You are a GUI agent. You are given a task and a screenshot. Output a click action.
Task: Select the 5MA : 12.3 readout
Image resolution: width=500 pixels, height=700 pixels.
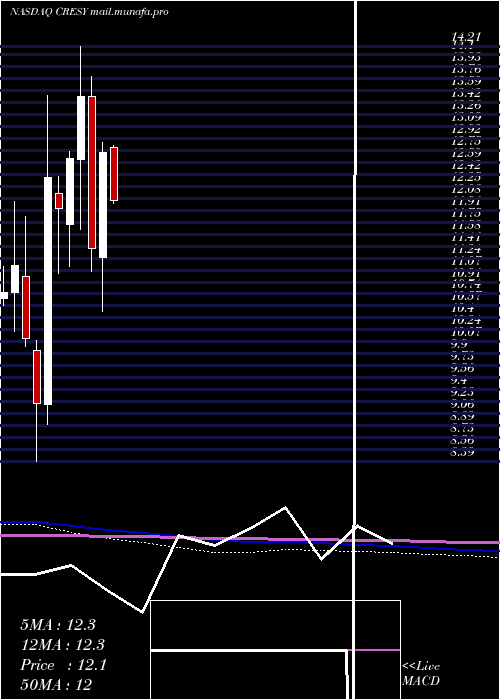pos(58,625)
